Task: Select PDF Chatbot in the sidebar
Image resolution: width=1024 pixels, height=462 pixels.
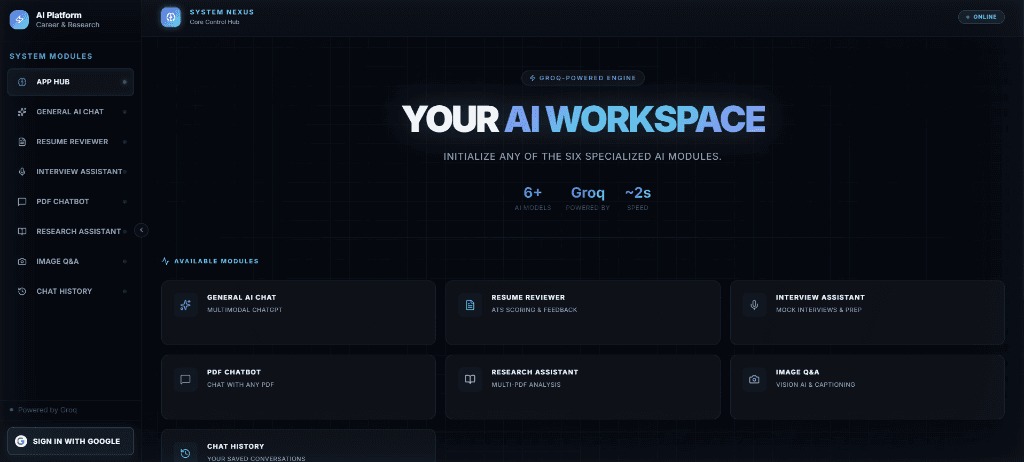Action: tap(71, 201)
